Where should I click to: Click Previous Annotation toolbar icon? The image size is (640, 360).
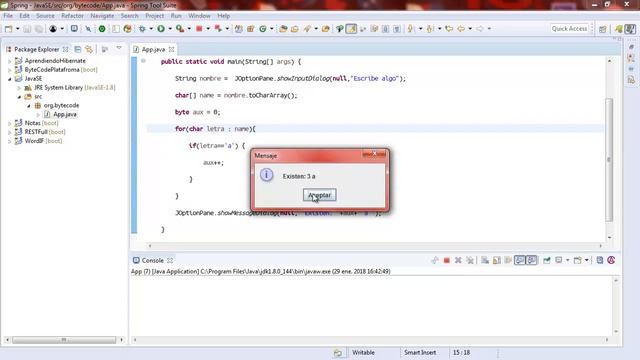[x=430, y=29]
